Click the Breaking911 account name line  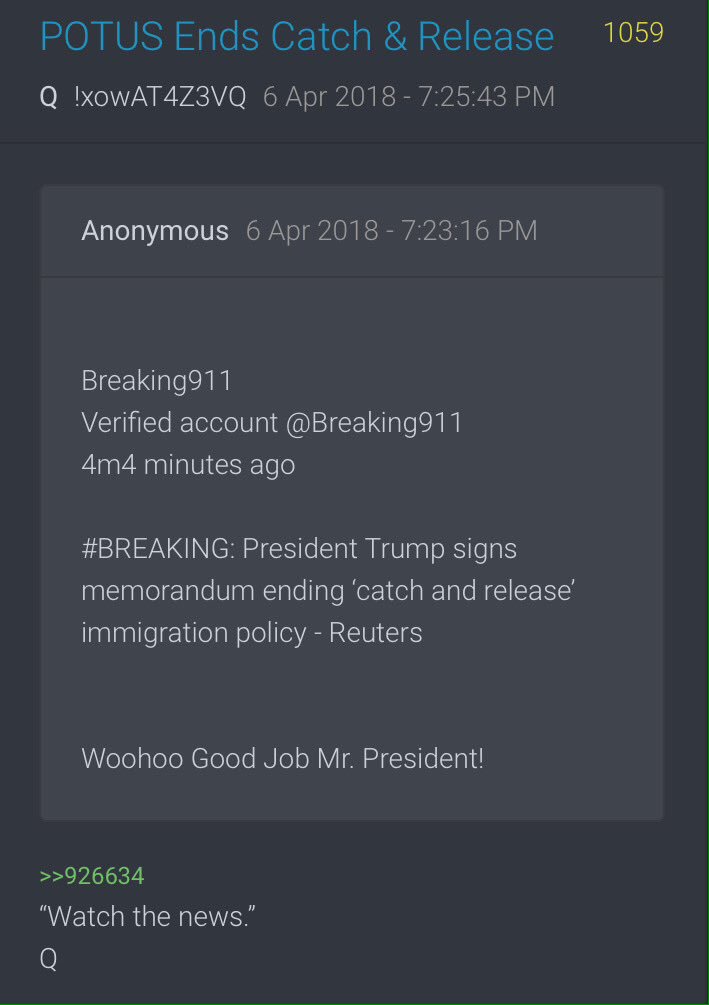click(156, 381)
